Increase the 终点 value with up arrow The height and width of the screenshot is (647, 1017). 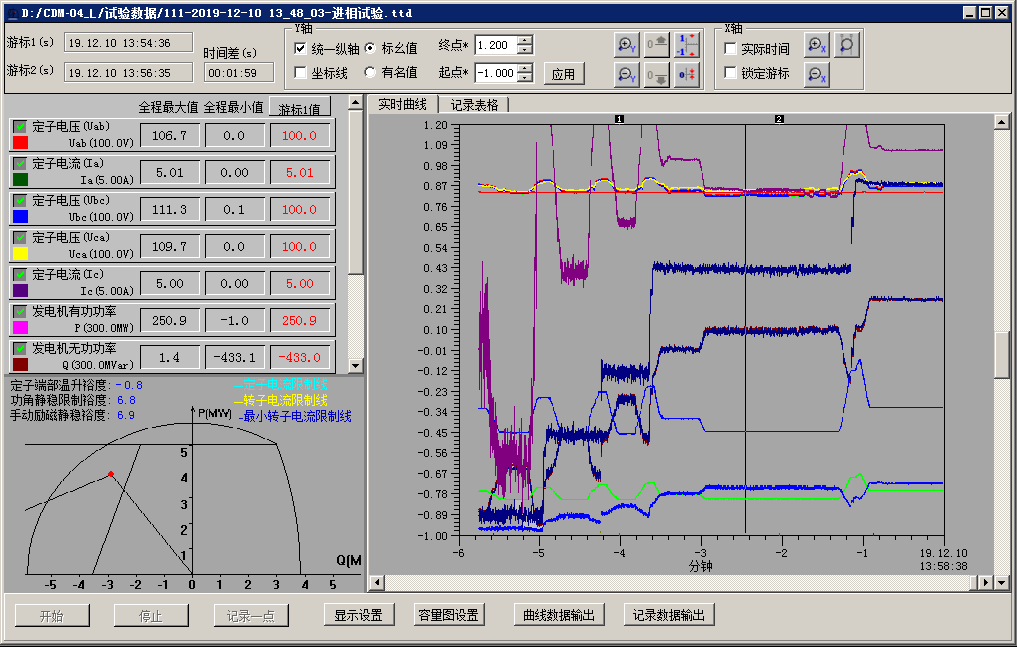point(525,41)
